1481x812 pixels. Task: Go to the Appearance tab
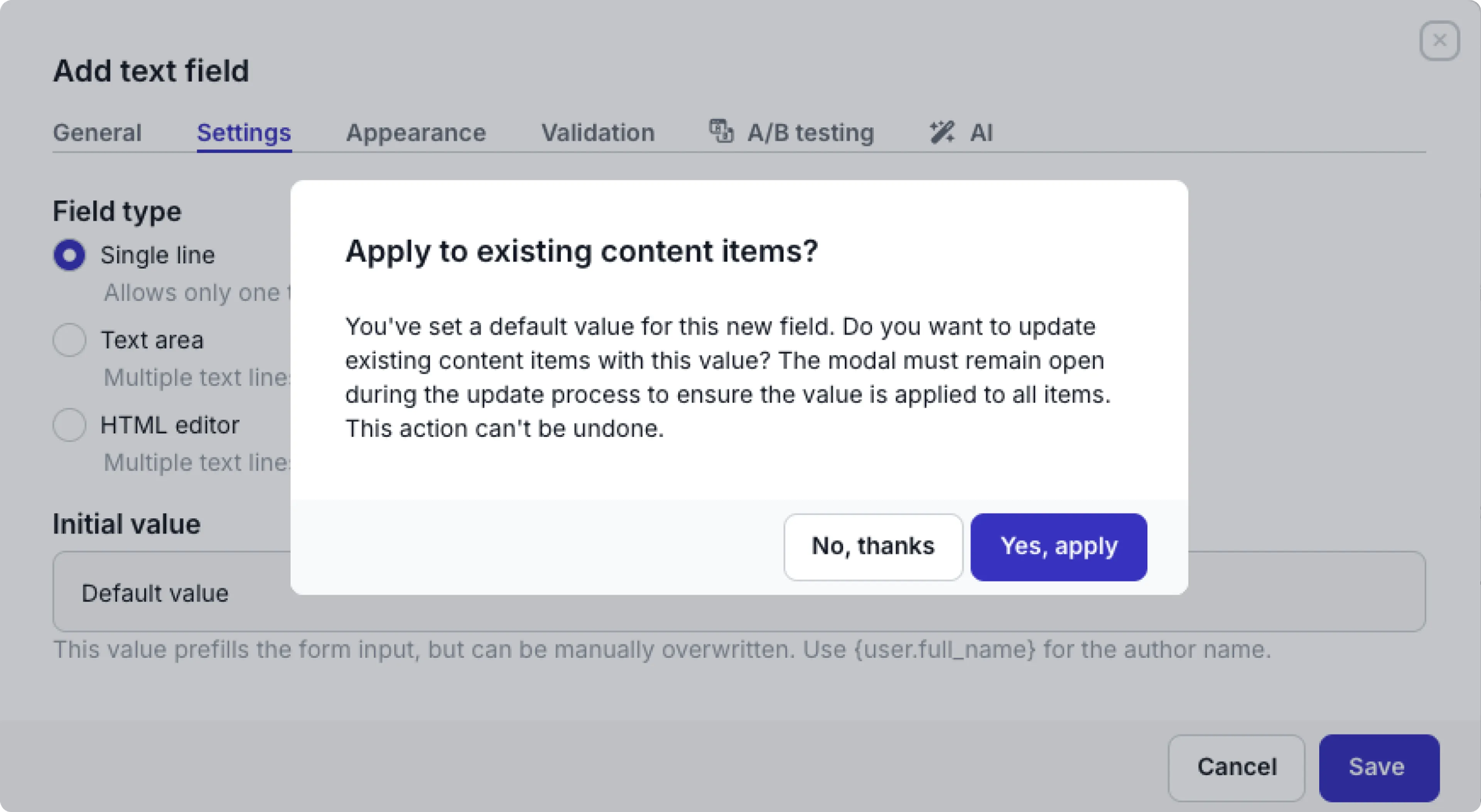416,133
